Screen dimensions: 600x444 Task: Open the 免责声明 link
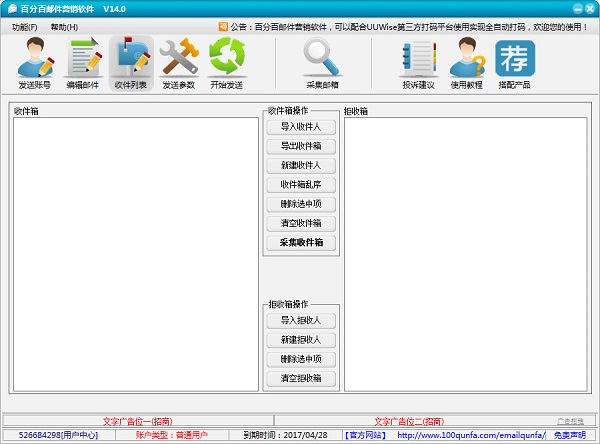tap(570, 435)
